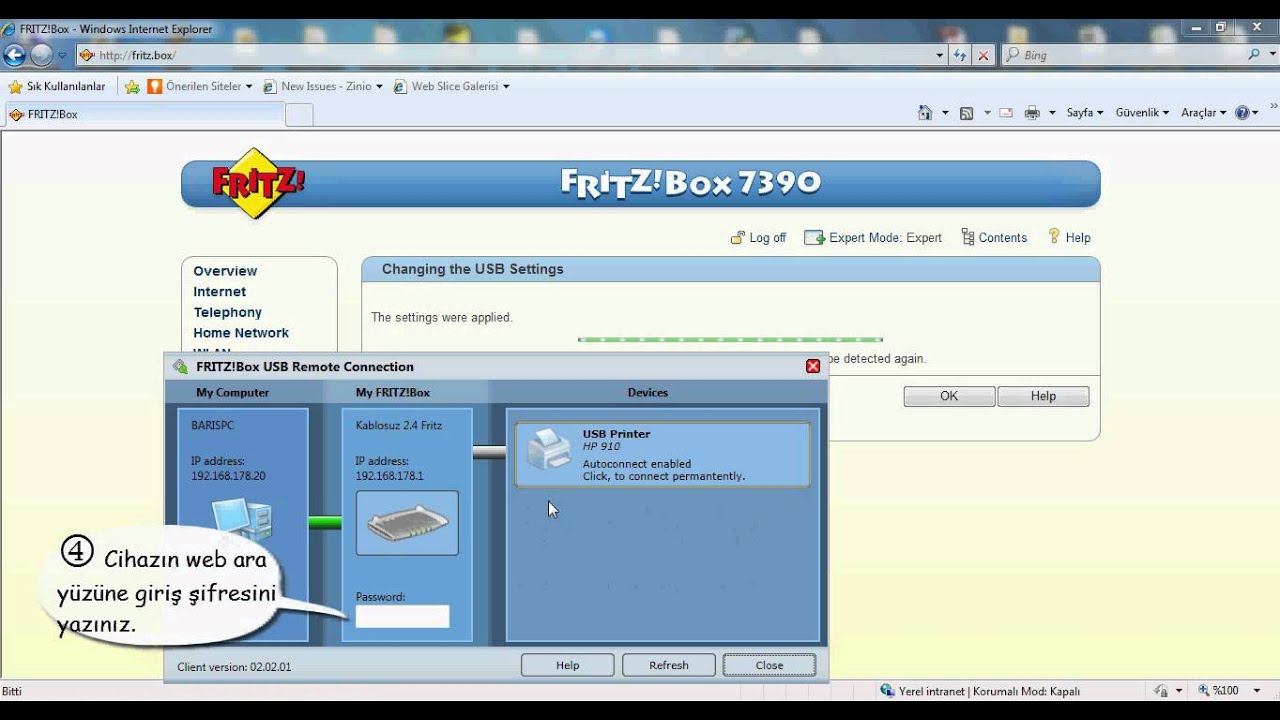1280x720 pixels.
Task: Click the OK button on settings page
Action: click(949, 396)
